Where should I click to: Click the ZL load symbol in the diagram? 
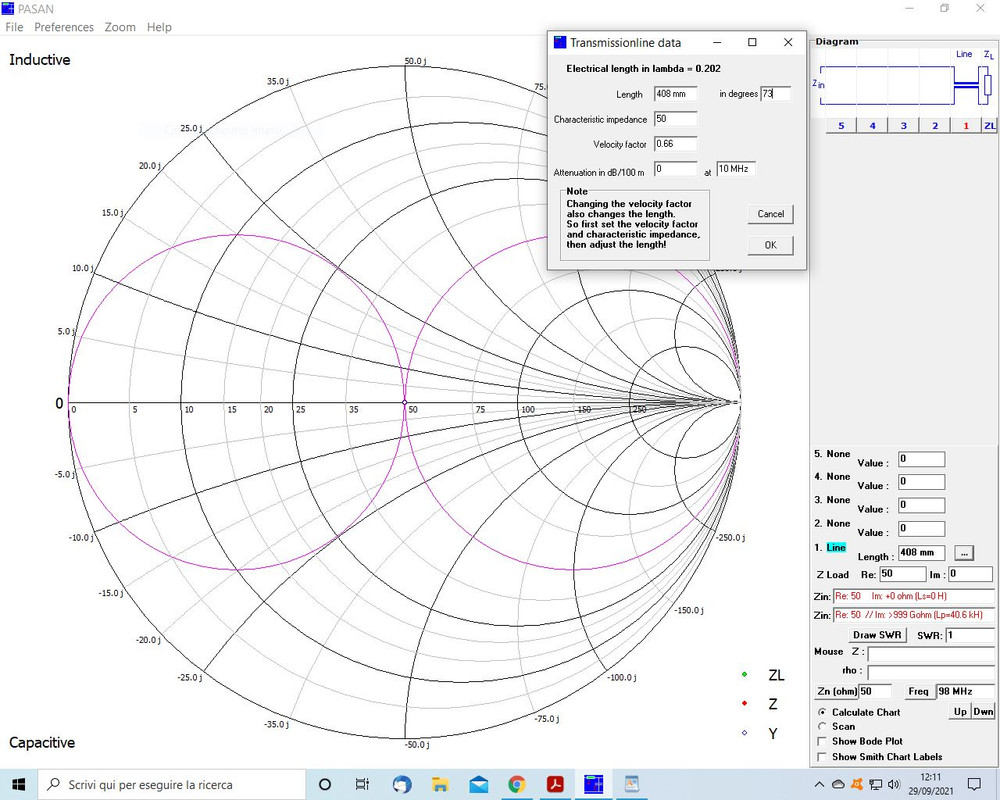pyautogui.click(x=987, y=84)
